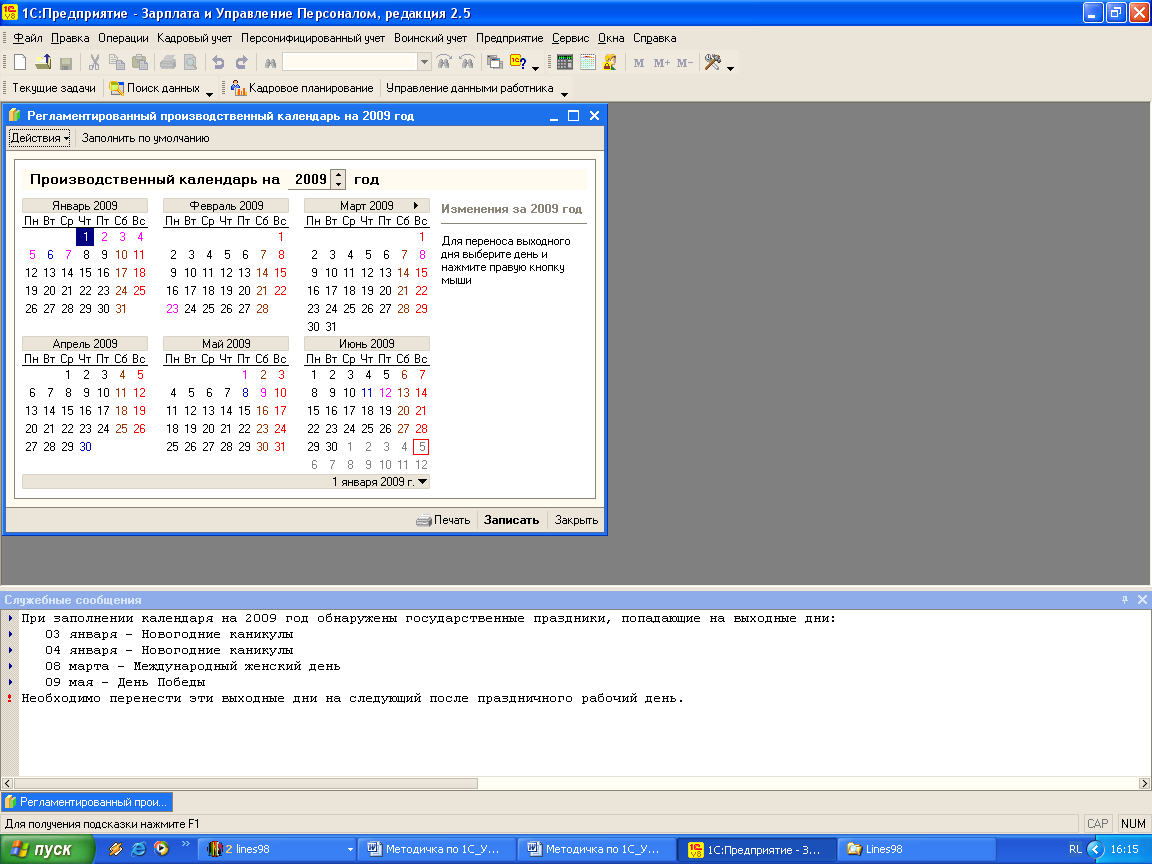Open the Персонифицированный учет menu
The width and height of the screenshot is (1152, 864).
(x=312, y=38)
